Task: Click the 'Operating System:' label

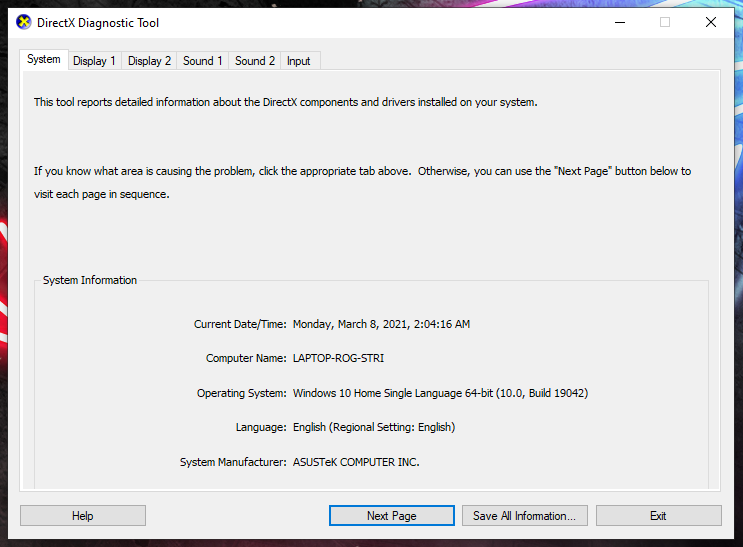Action: tap(242, 393)
